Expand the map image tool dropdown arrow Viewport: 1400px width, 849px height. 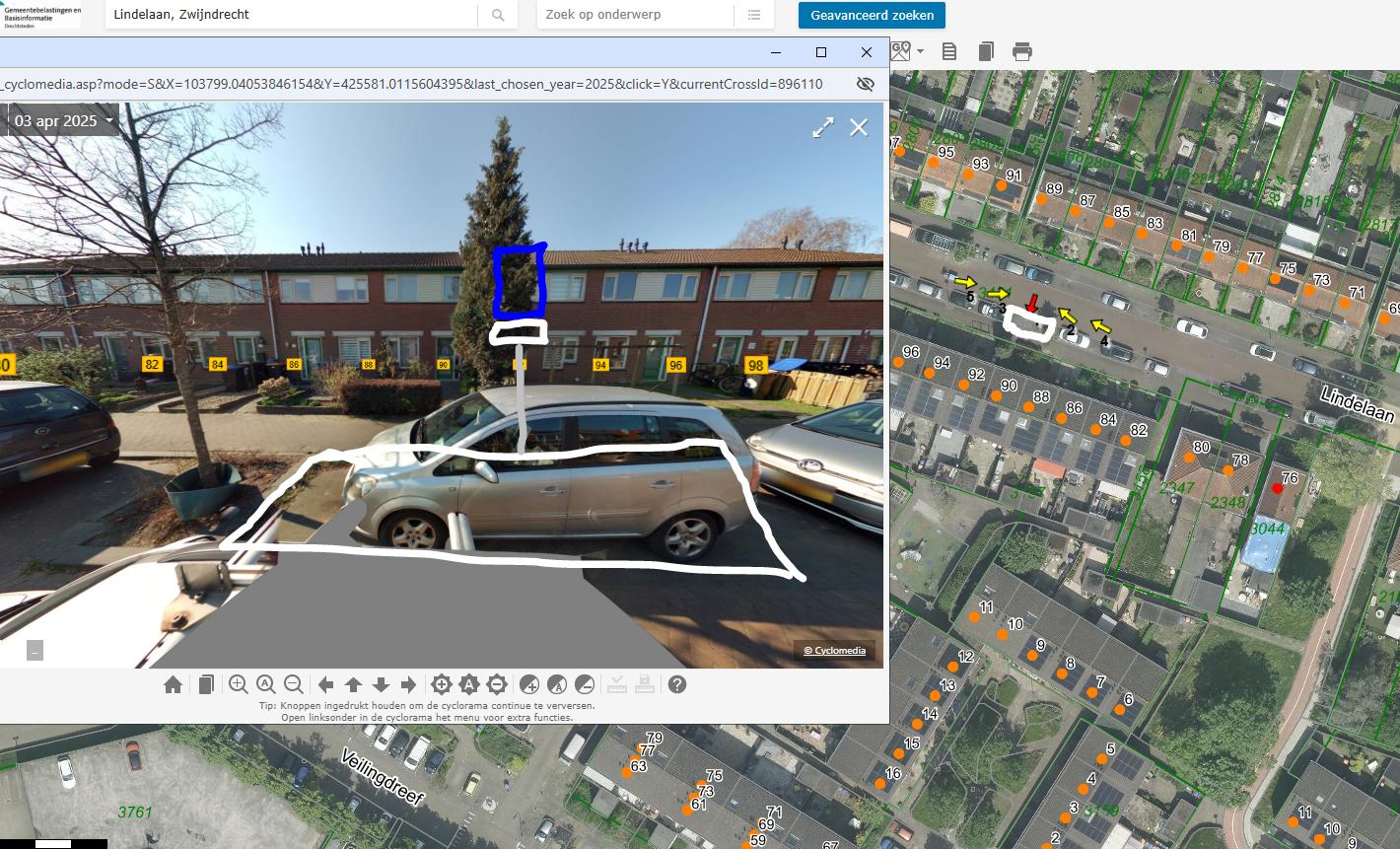(x=920, y=51)
